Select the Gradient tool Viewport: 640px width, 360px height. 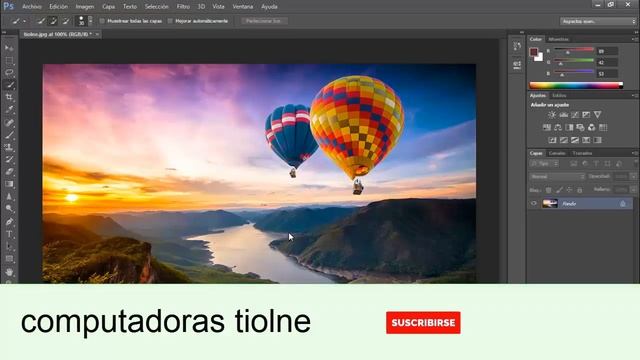point(9,184)
